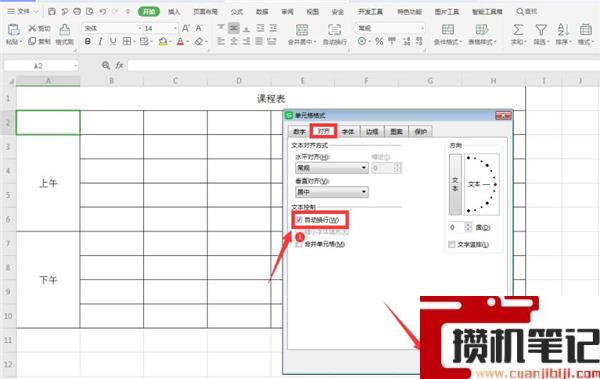Toggle the 合并单元格 checkbox
The width and height of the screenshot is (600, 379).
(x=299, y=244)
